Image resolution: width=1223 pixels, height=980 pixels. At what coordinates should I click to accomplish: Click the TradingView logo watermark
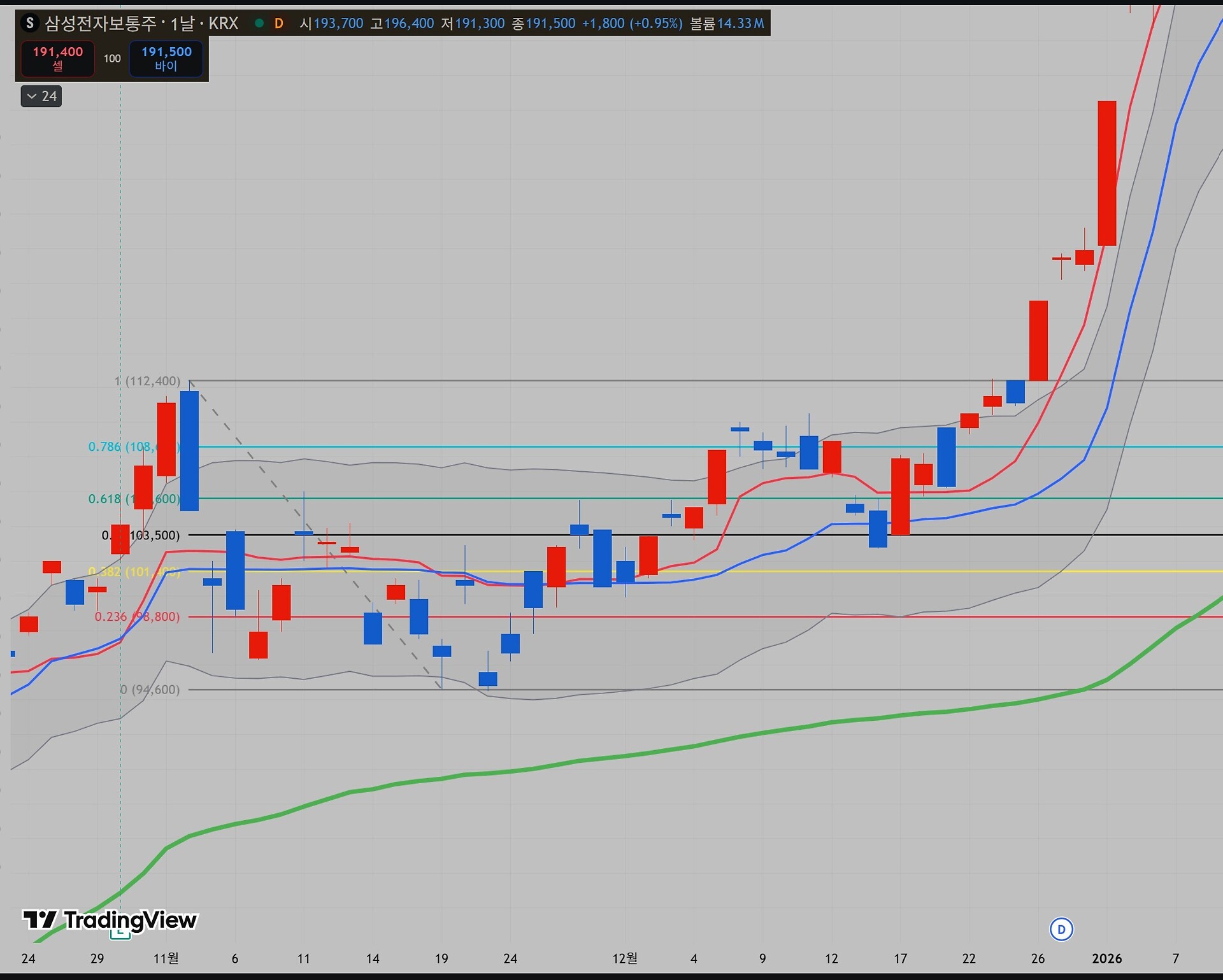[110, 920]
